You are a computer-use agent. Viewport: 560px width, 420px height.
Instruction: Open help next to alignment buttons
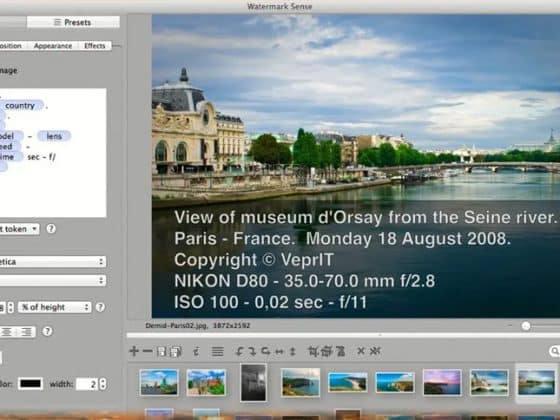click(x=47, y=331)
